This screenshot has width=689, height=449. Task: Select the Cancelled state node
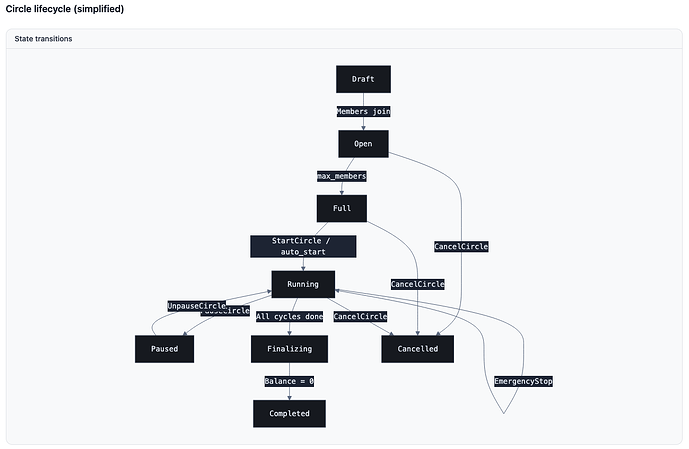point(417,349)
